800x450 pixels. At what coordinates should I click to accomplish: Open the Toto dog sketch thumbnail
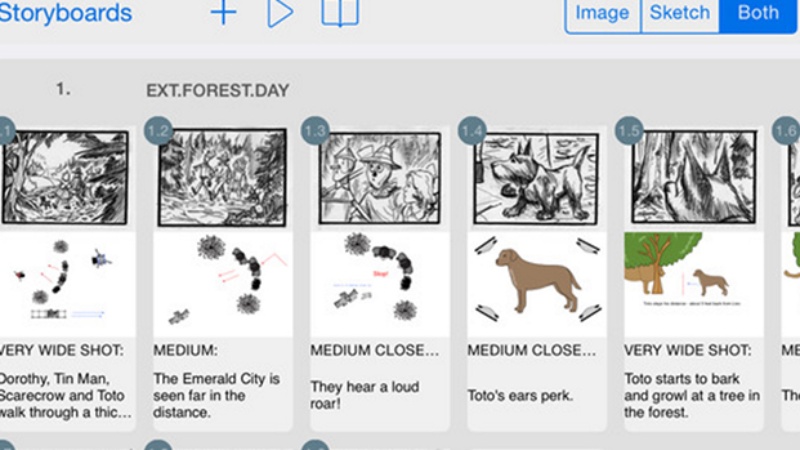[537, 178]
